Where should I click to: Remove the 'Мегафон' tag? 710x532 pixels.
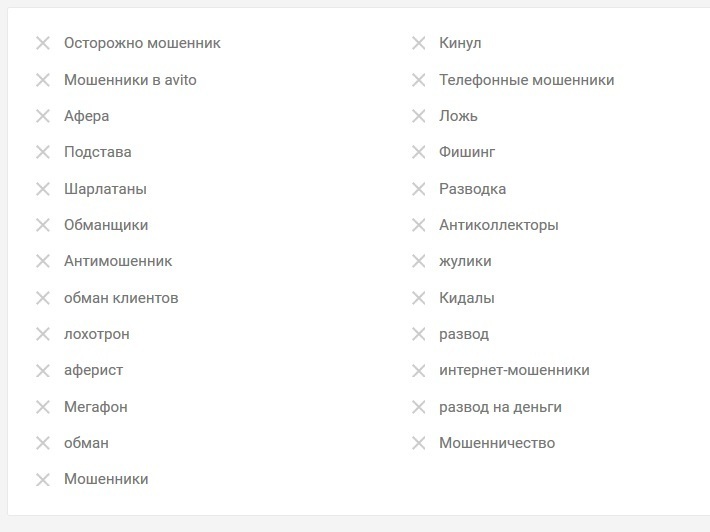(x=43, y=407)
